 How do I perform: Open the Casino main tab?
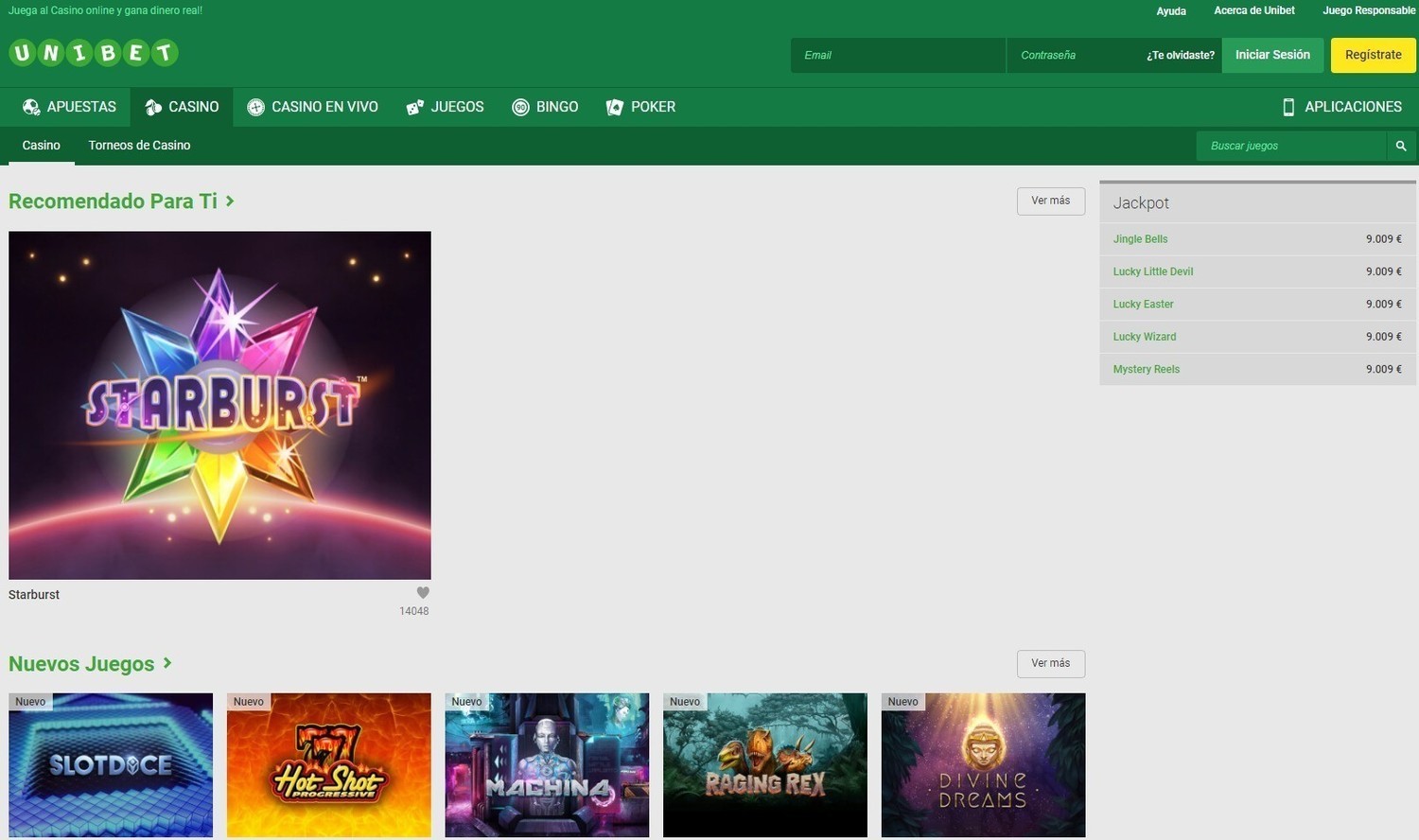(182, 107)
